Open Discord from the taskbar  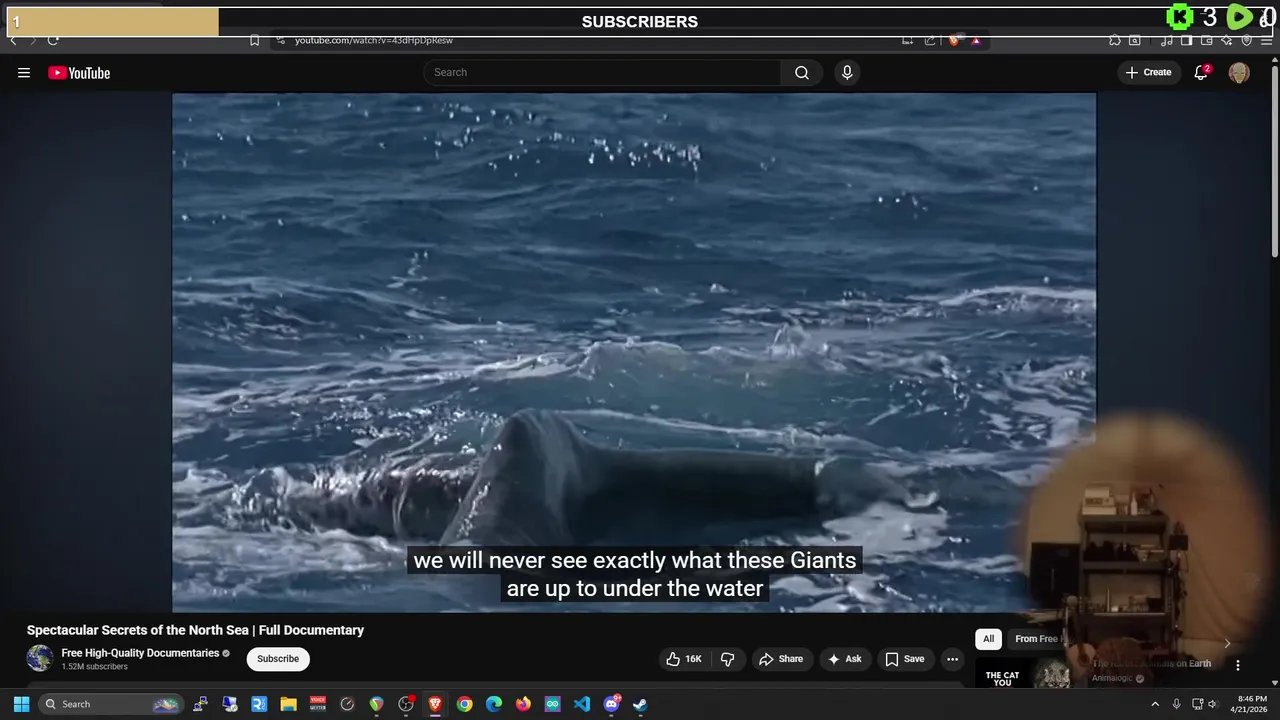(x=611, y=704)
